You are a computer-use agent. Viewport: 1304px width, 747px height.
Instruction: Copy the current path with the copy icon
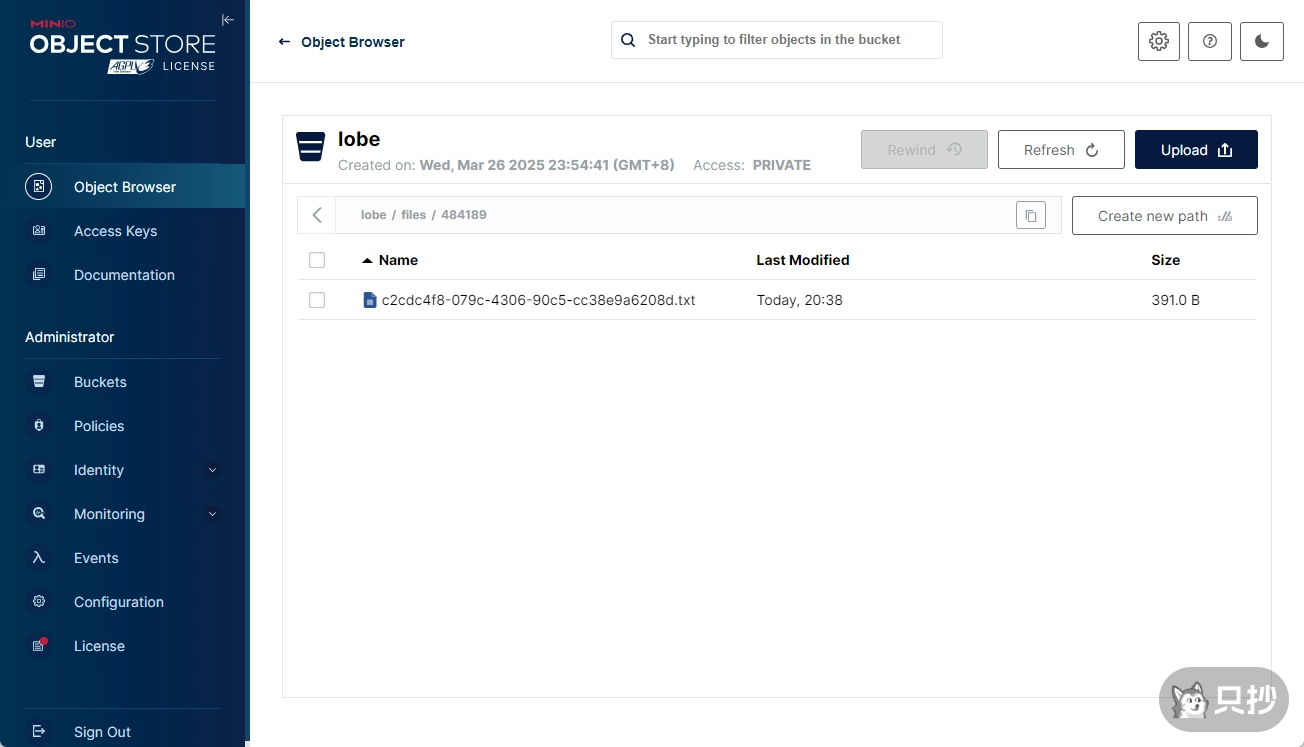click(x=1030, y=215)
